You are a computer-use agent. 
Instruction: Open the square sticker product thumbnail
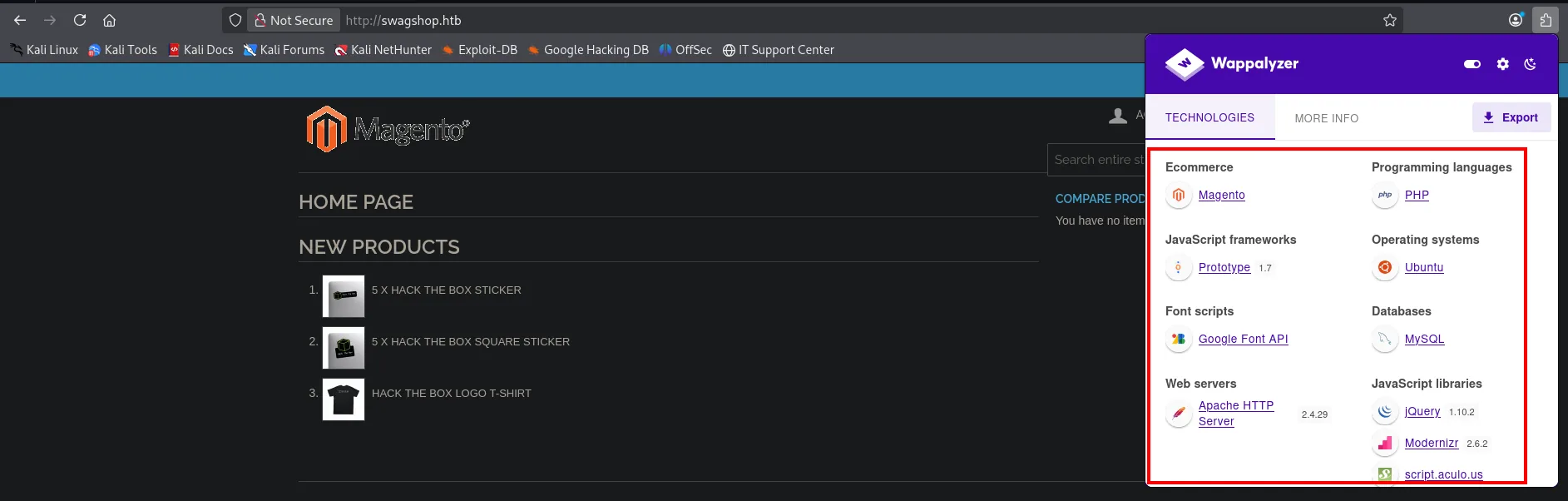pyautogui.click(x=344, y=348)
